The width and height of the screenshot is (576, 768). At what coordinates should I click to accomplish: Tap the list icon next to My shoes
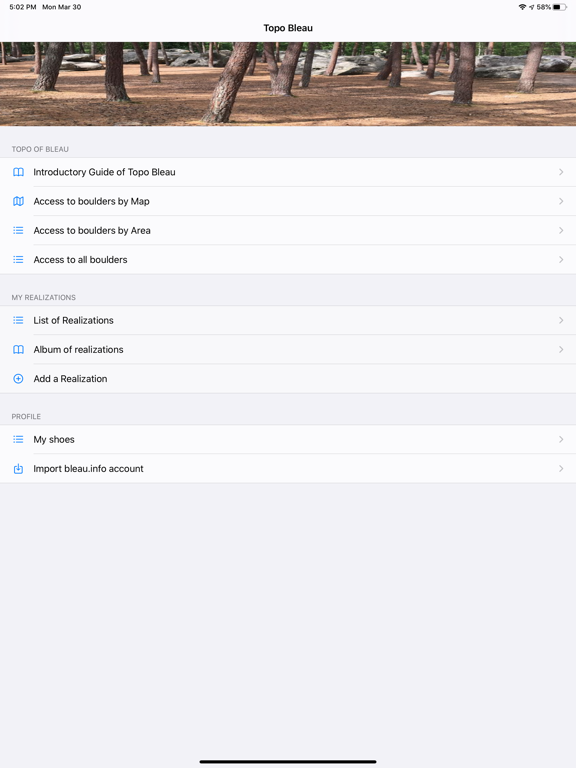tap(18, 439)
